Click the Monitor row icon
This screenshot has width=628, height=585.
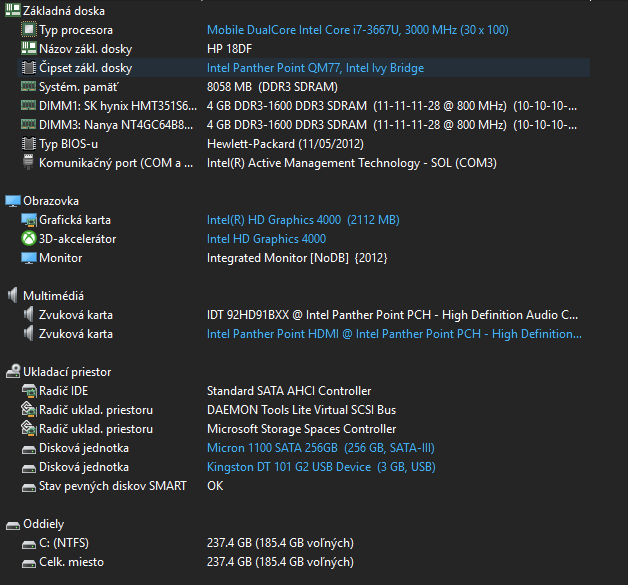(28, 258)
